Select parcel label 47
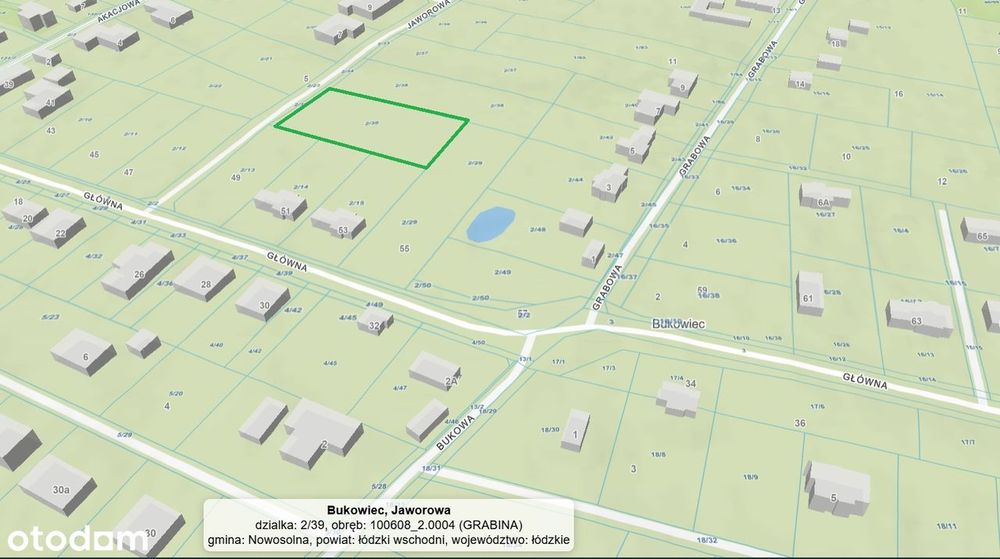Viewport: 1000px width, 559px height. (128, 173)
